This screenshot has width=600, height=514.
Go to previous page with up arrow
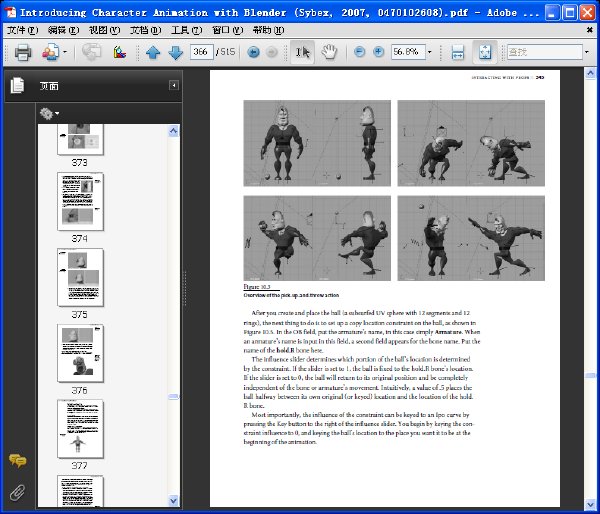(x=153, y=52)
